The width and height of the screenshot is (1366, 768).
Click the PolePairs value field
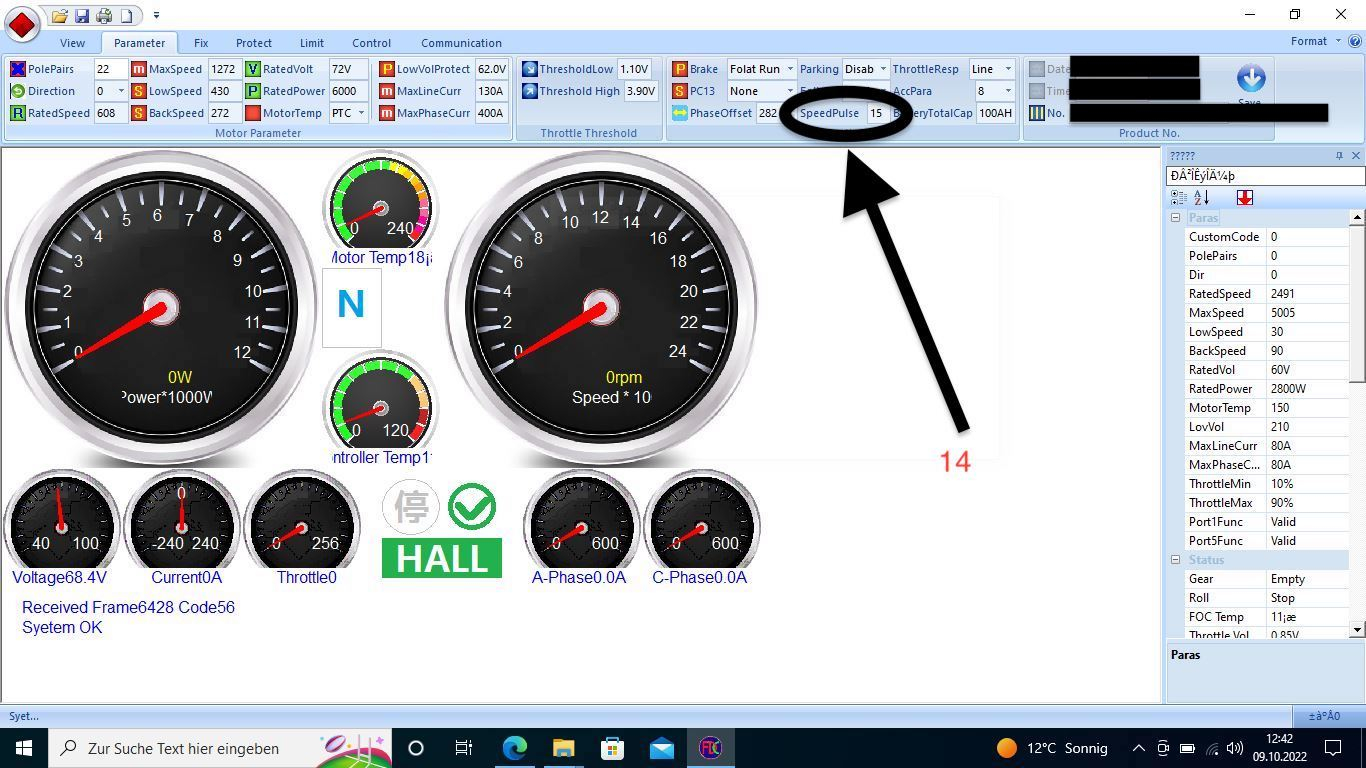[109, 69]
